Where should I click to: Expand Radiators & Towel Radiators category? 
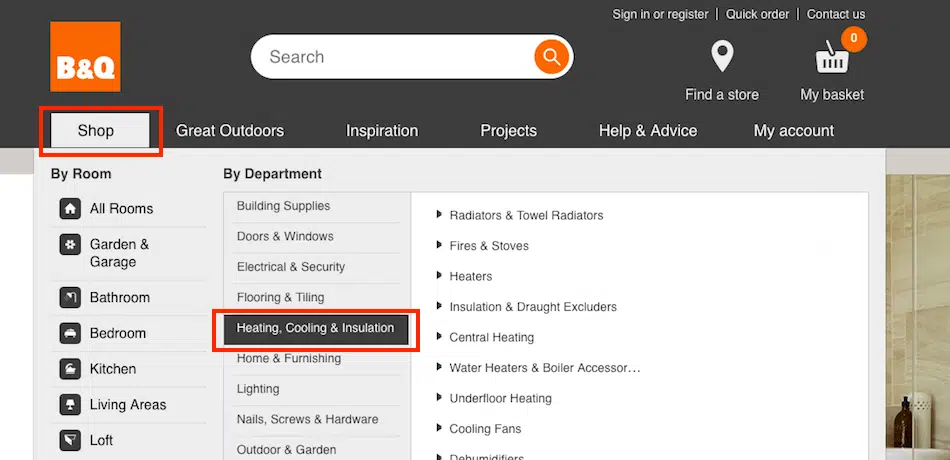point(439,215)
